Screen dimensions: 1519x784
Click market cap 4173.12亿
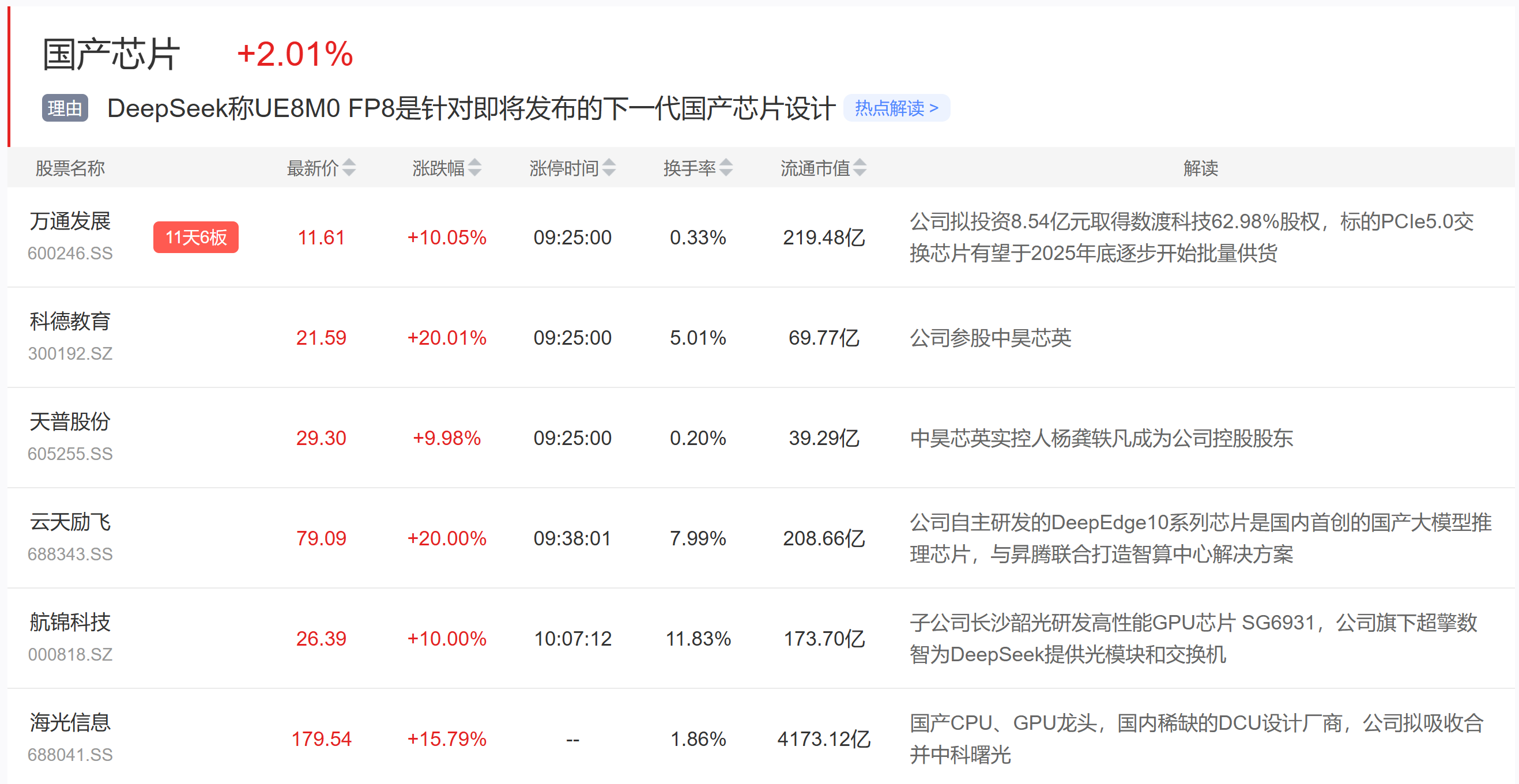(824, 738)
